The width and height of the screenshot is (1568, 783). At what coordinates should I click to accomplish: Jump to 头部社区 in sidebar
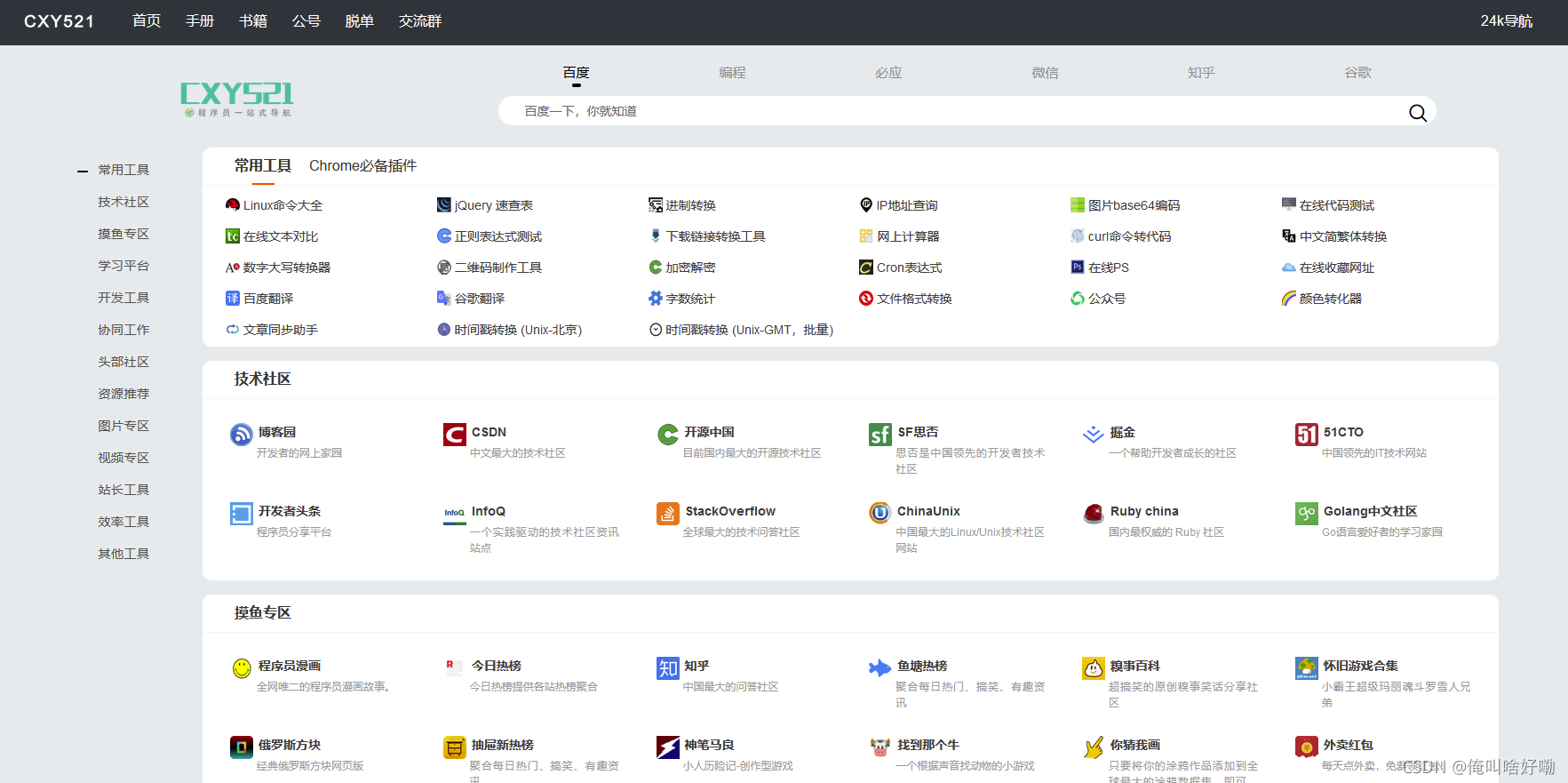pyautogui.click(x=123, y=362)
